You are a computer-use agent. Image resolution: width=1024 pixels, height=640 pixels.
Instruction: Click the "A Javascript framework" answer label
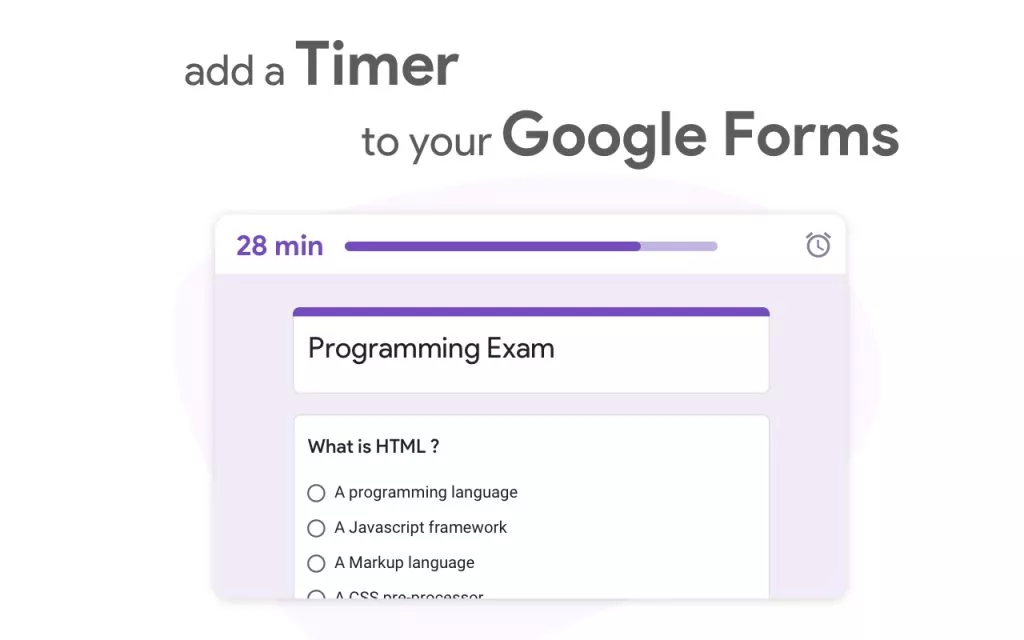pos(421,527)
